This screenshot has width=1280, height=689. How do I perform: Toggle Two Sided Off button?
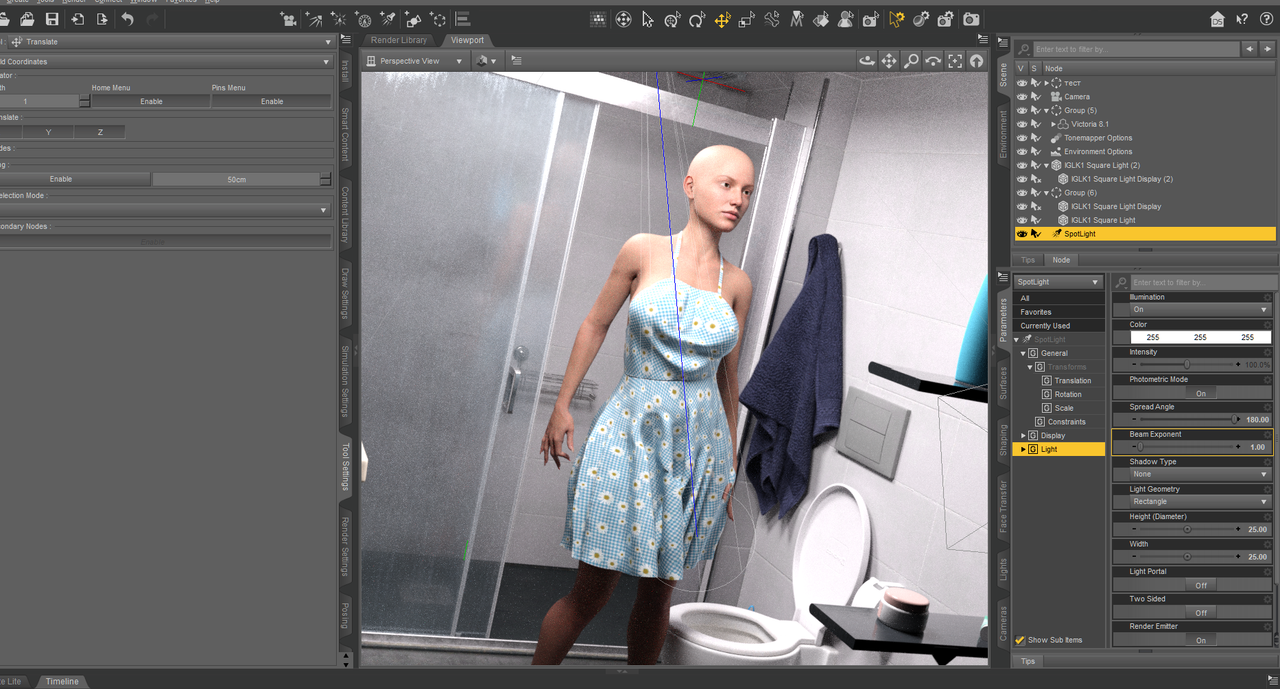pos(1201,613)
